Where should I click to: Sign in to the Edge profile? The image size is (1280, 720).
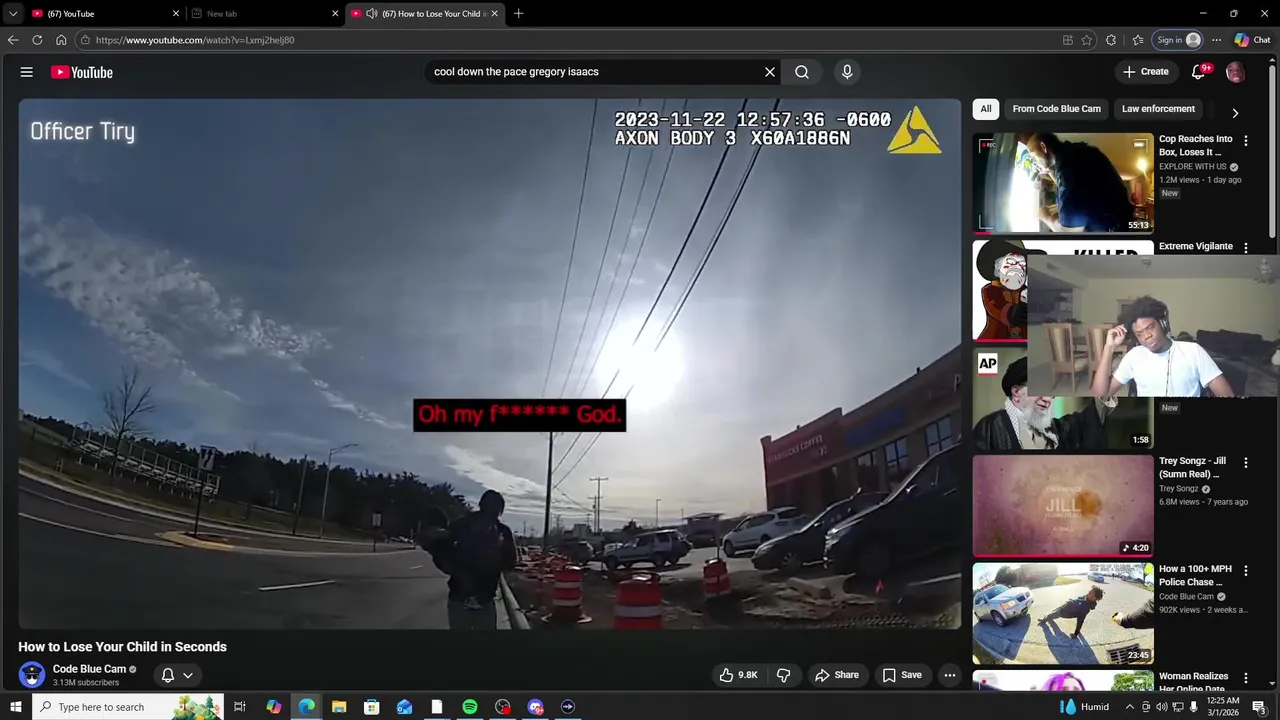click(x=1177, y=40)
